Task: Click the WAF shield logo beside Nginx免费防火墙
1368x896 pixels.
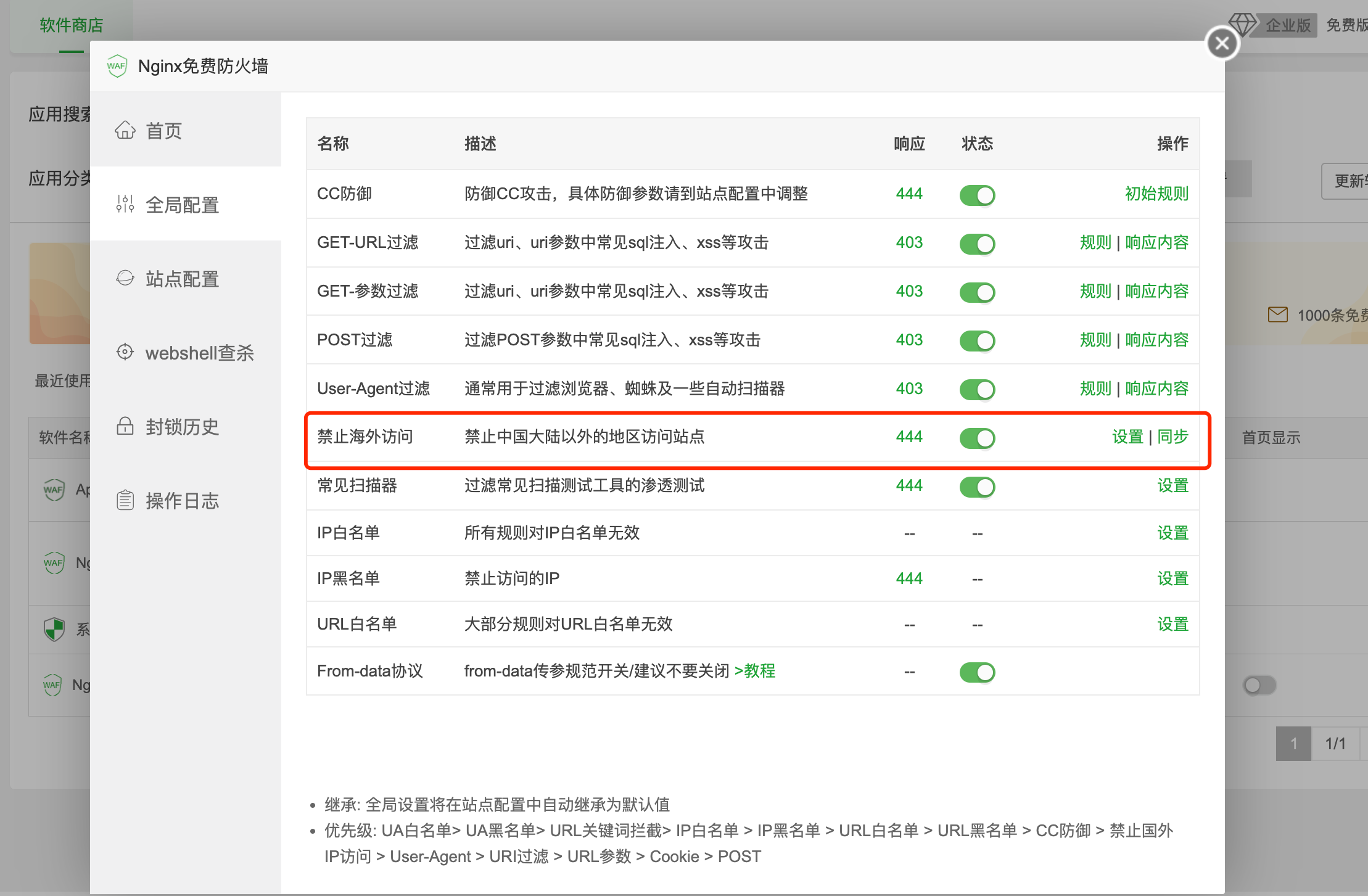Action: [117, 66]
